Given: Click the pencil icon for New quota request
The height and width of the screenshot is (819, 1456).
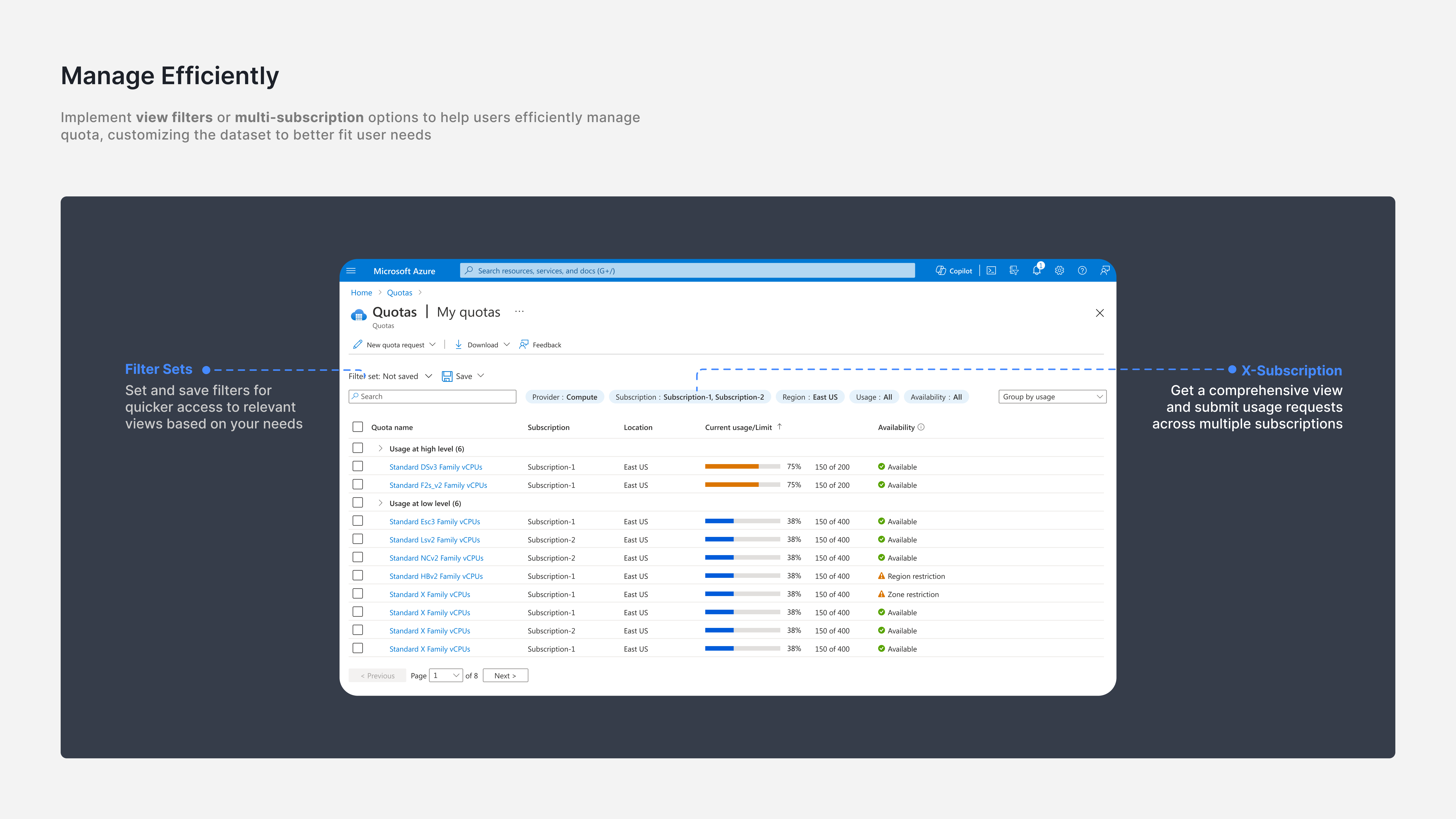Looking at the screenshot, I should pos(357,344).
